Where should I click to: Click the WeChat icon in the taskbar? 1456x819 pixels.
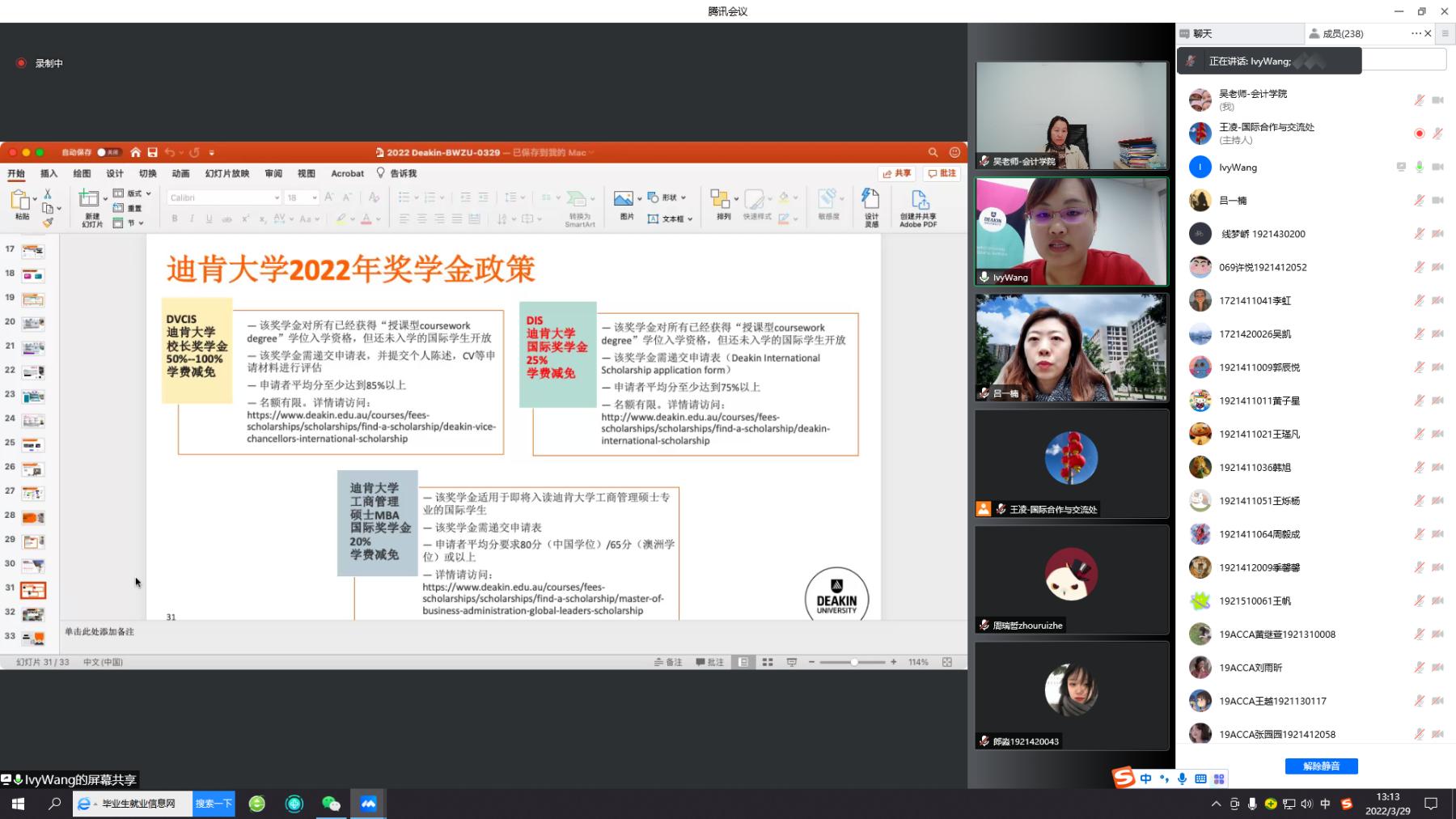(x=330, y=804)
